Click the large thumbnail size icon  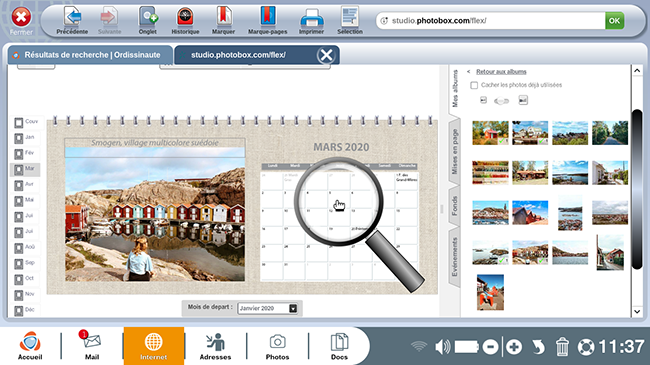point(523,100)
